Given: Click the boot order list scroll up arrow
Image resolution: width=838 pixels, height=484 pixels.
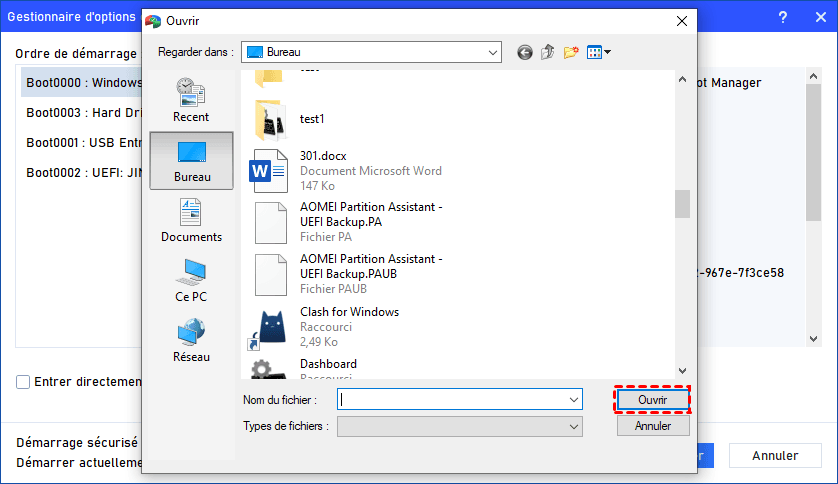Looking at the screenshot, I should click(x=813, y=76).
